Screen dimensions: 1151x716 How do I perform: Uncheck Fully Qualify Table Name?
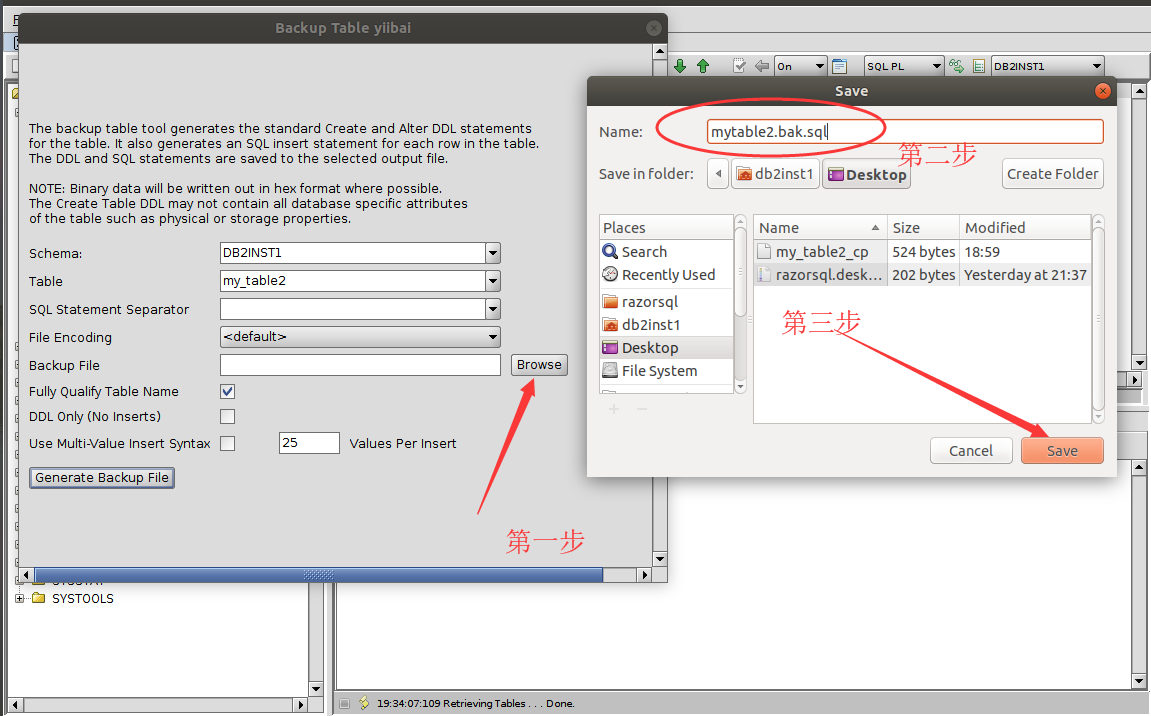(228, 392)
